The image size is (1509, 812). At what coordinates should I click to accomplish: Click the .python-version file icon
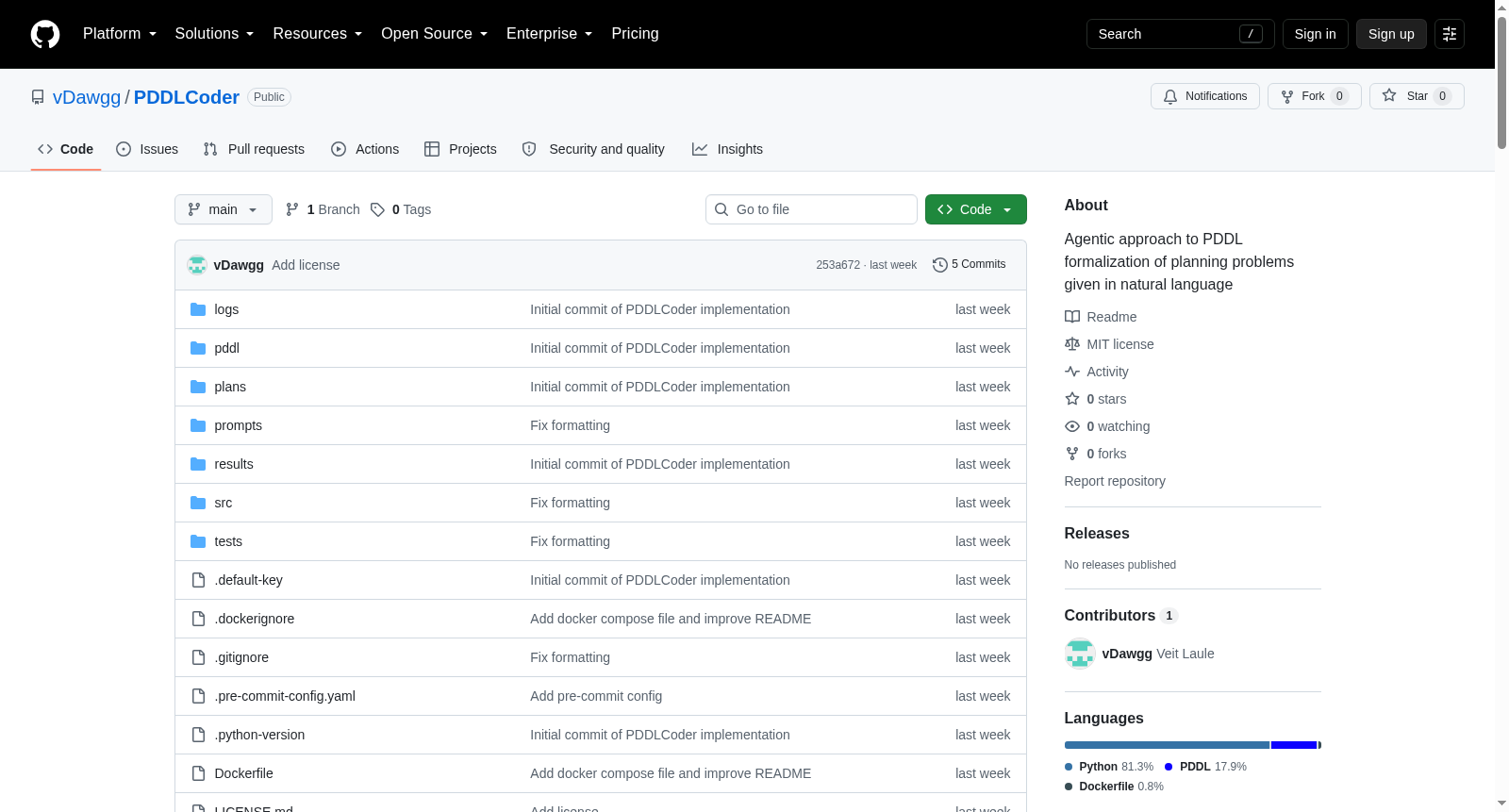pos(198,735)
